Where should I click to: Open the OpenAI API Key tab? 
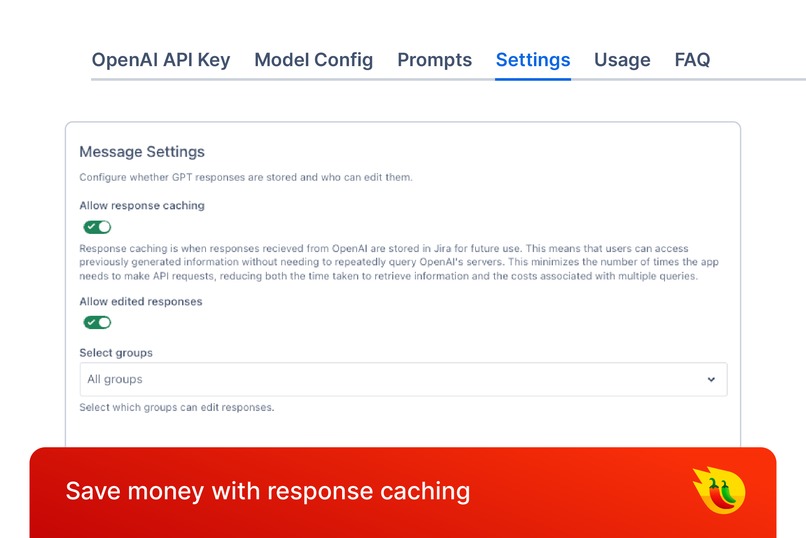pos(161,60)
